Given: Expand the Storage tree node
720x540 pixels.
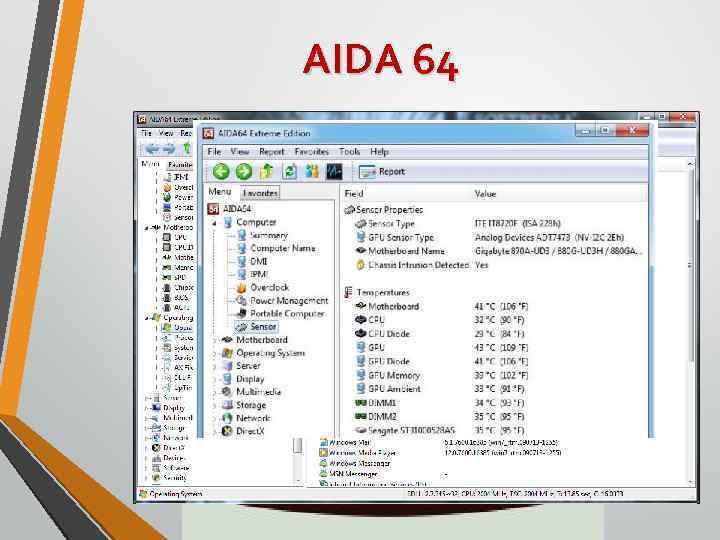Looking at the screenshot, I should [x=214, y=405].
